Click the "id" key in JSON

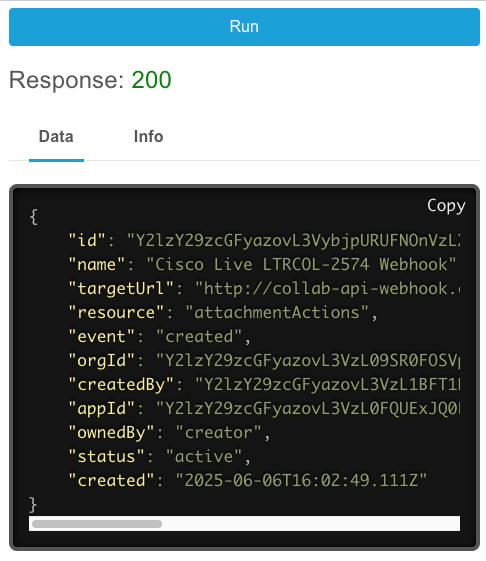click(87, 240)
